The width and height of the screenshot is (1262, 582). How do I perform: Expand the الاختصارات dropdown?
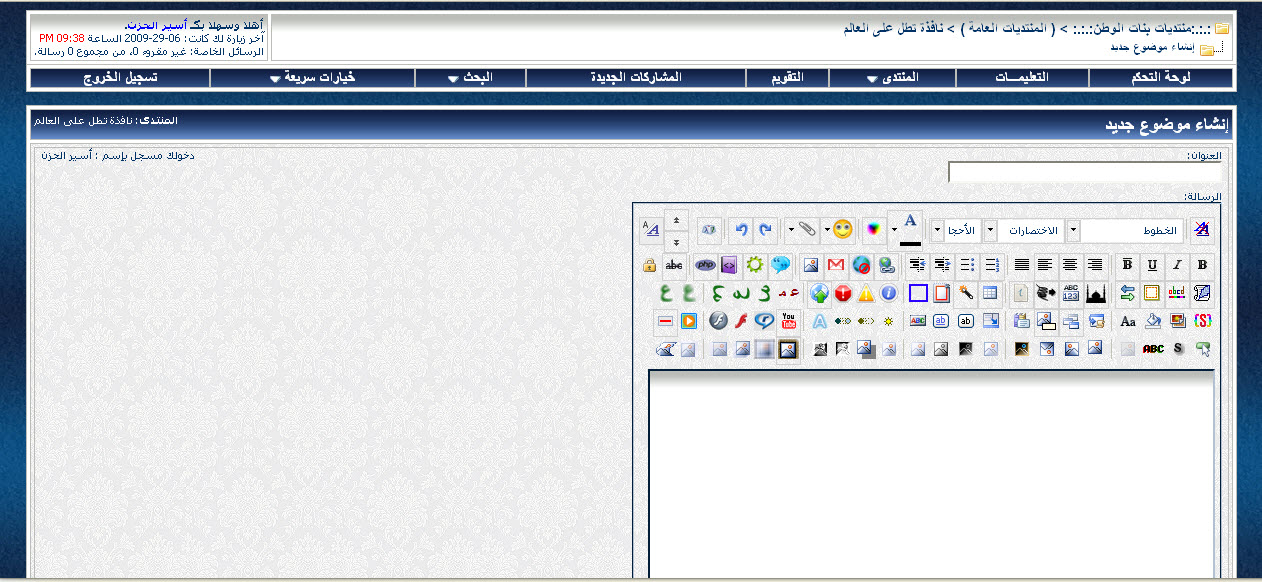(x=990, y=230)
